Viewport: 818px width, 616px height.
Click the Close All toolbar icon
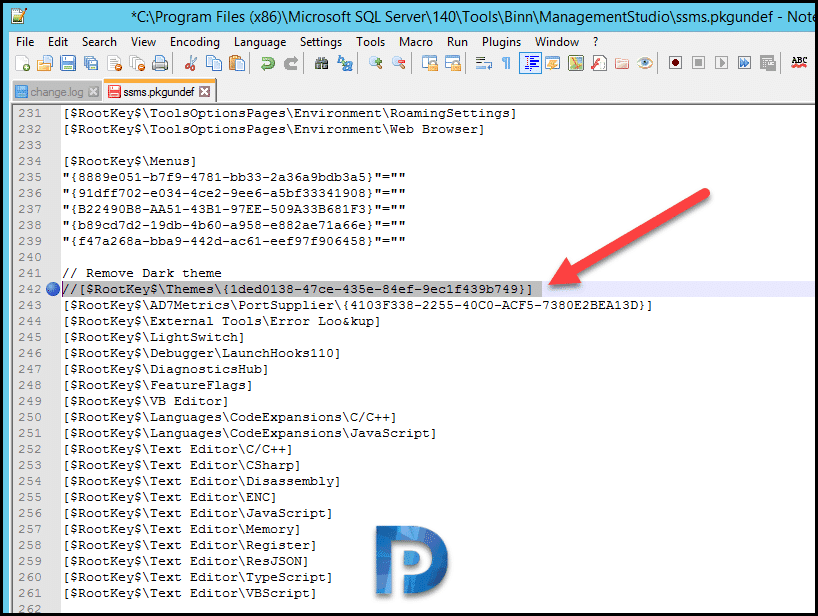(137, 63)
